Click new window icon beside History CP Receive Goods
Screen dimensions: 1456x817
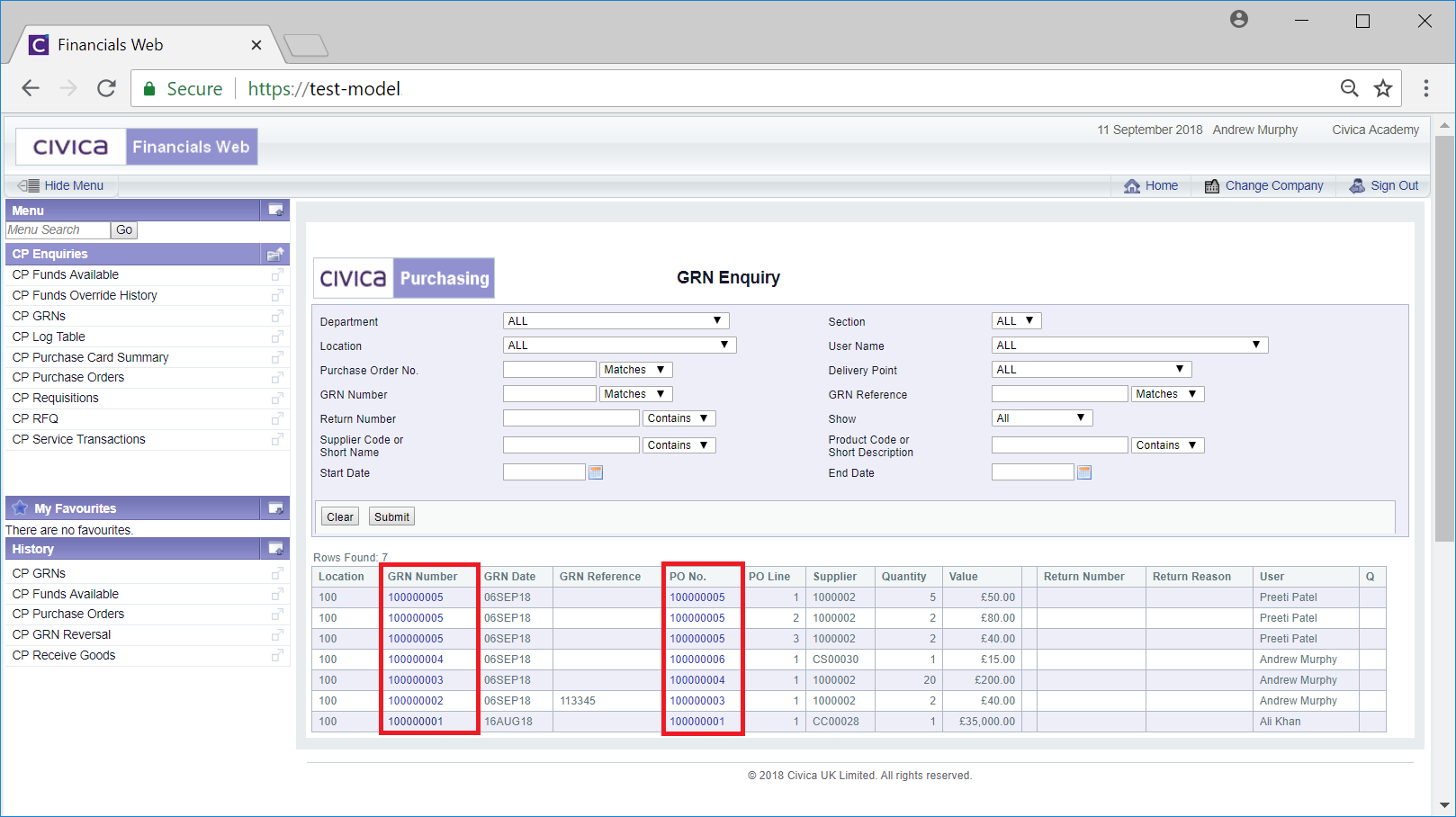click(x=277, y=655)
